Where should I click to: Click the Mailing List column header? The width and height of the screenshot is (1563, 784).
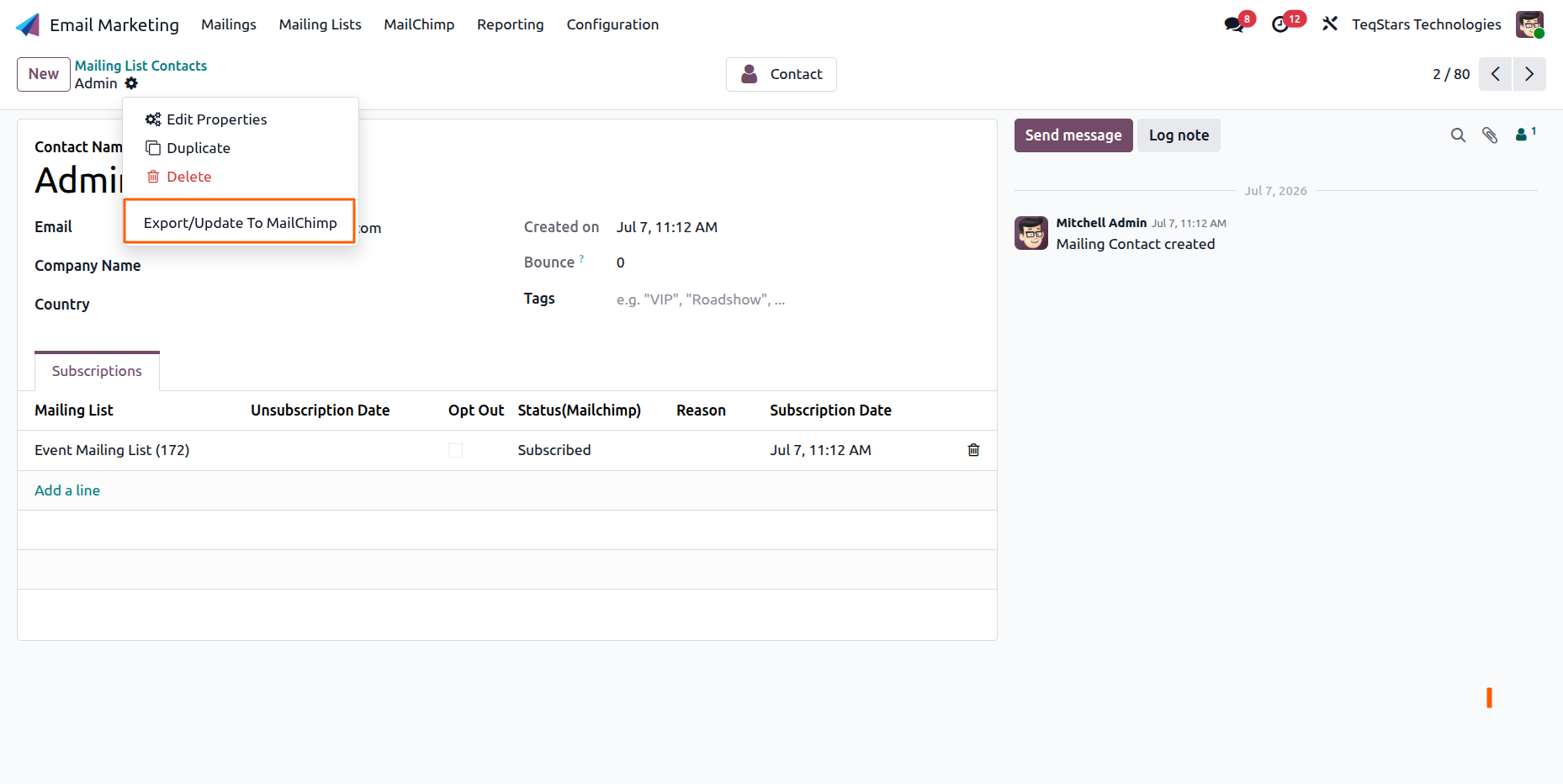pyautogui.click(x=74, y=411)
